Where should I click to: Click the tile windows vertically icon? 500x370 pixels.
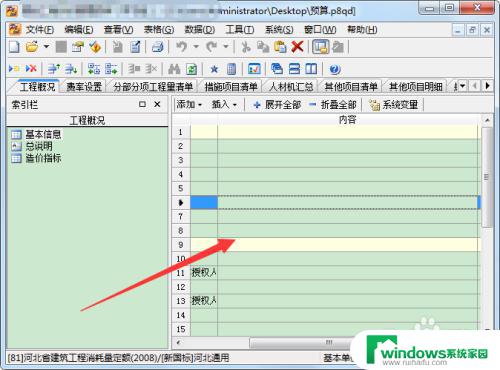tap(311, 69)
